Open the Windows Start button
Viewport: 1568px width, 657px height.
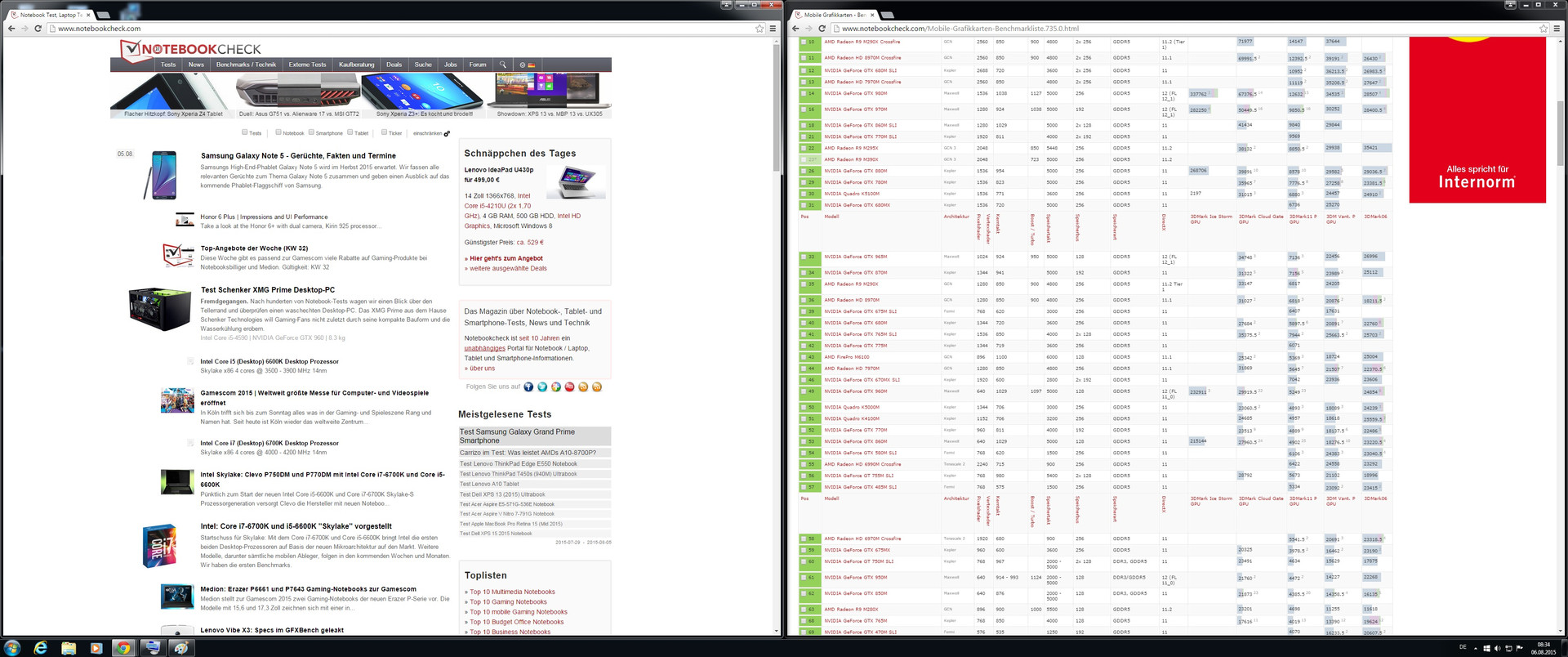[x=12, y=648]
